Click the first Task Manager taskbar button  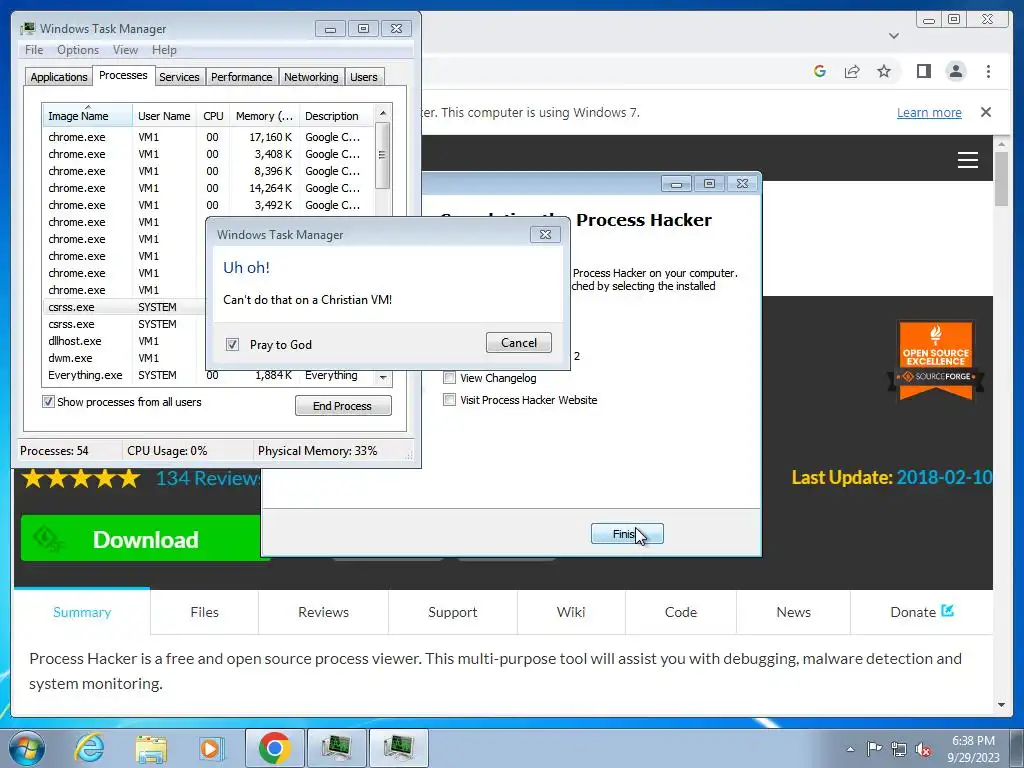coord(336,748)
